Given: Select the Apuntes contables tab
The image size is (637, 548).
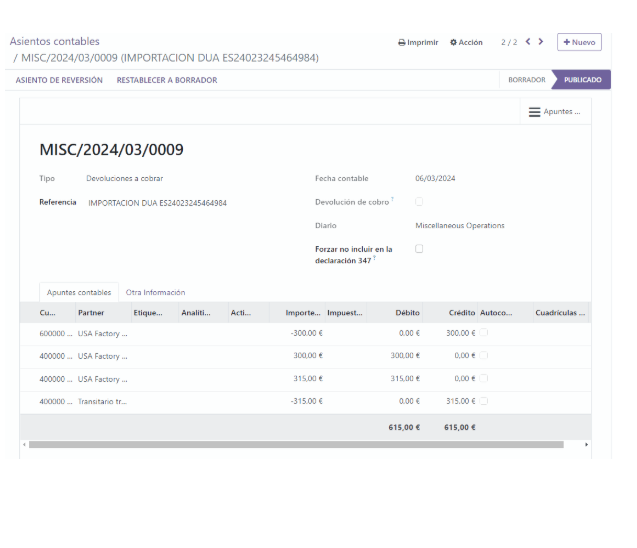Looking at the screenshot, I should click(79, 293).
